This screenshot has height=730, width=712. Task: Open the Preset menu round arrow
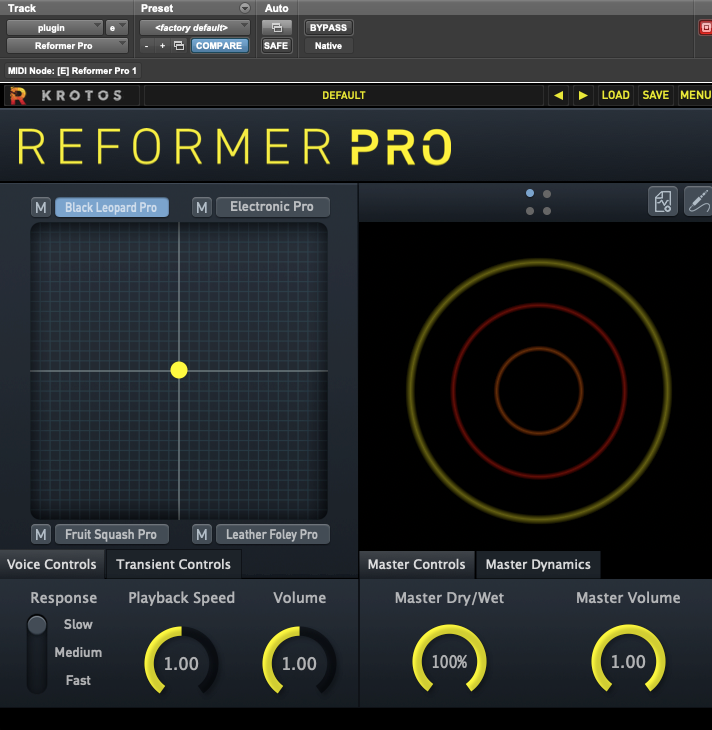click(x=244, y=8)
